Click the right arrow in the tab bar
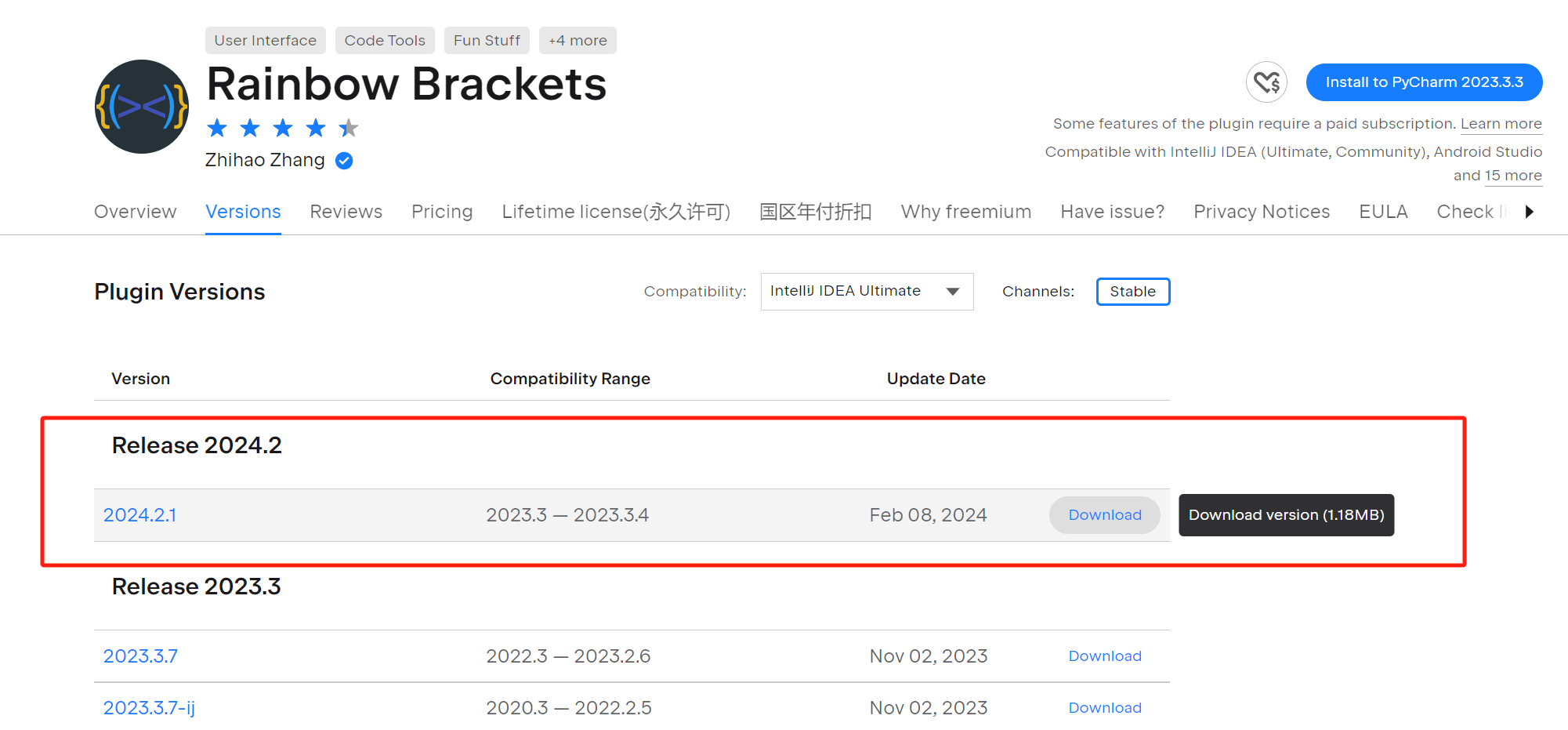 coord(1531,211)
